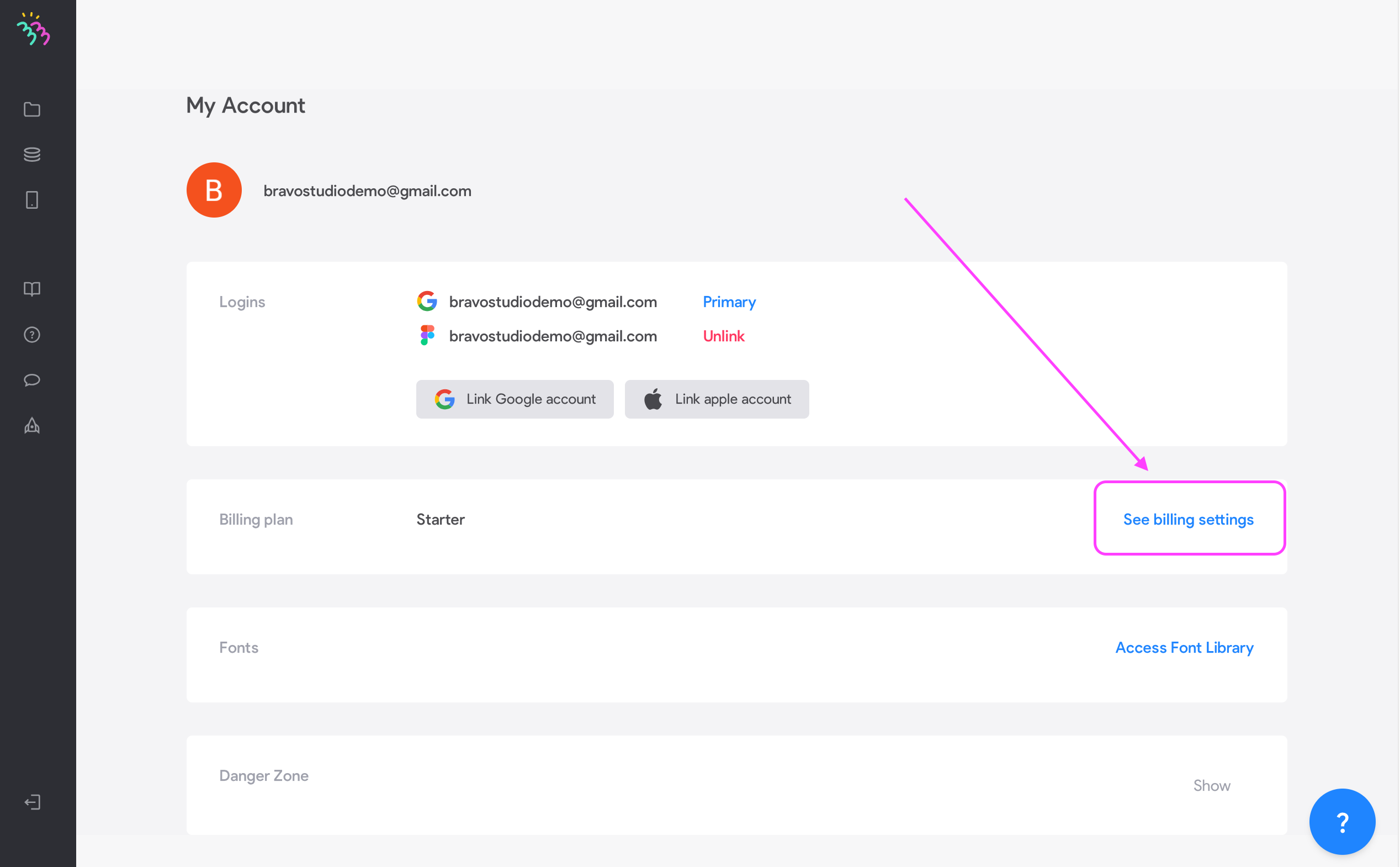Open the documentation book icon

point(32,289)
